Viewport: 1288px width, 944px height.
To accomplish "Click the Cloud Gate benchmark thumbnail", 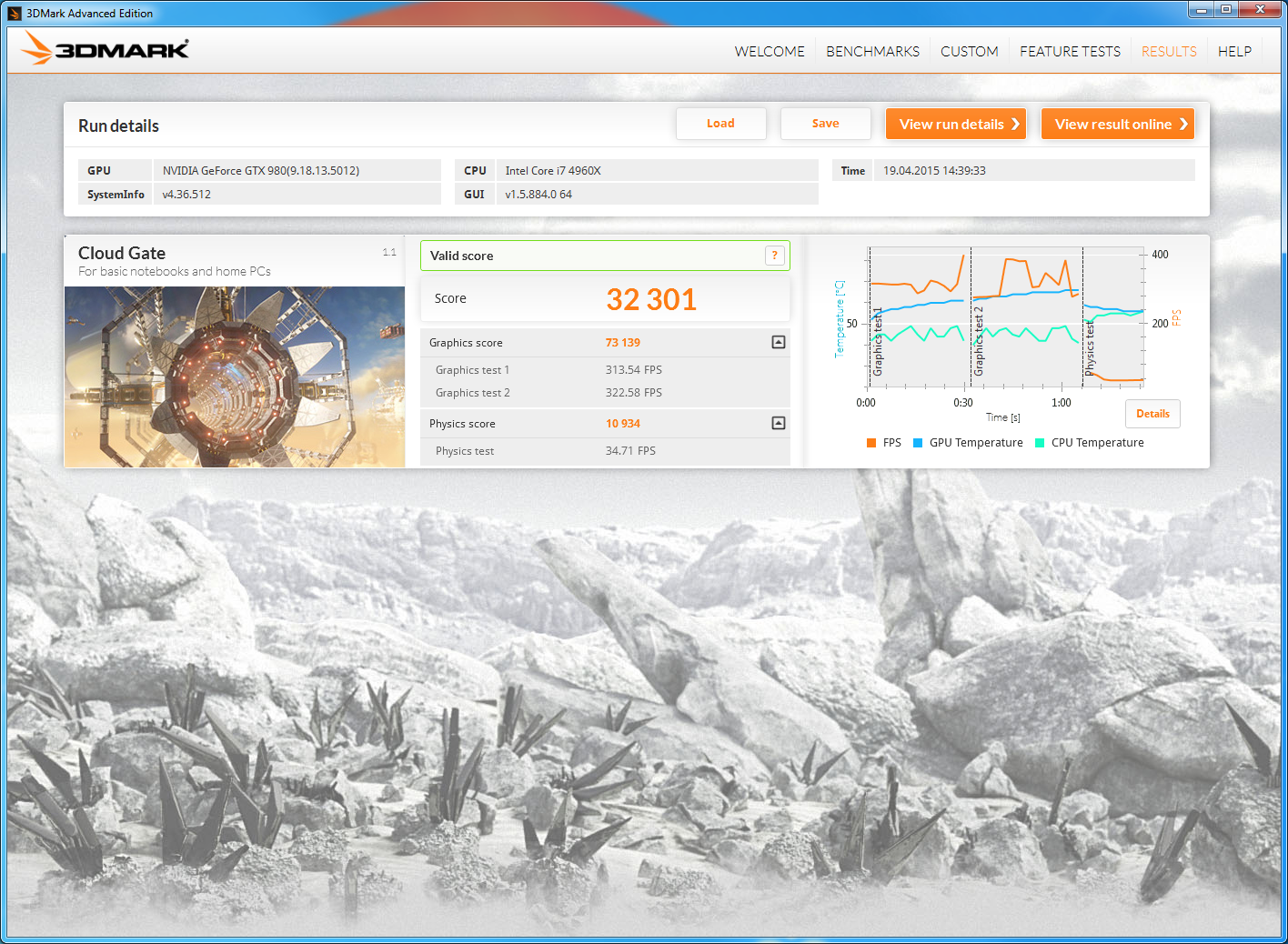I will [235, 377].
